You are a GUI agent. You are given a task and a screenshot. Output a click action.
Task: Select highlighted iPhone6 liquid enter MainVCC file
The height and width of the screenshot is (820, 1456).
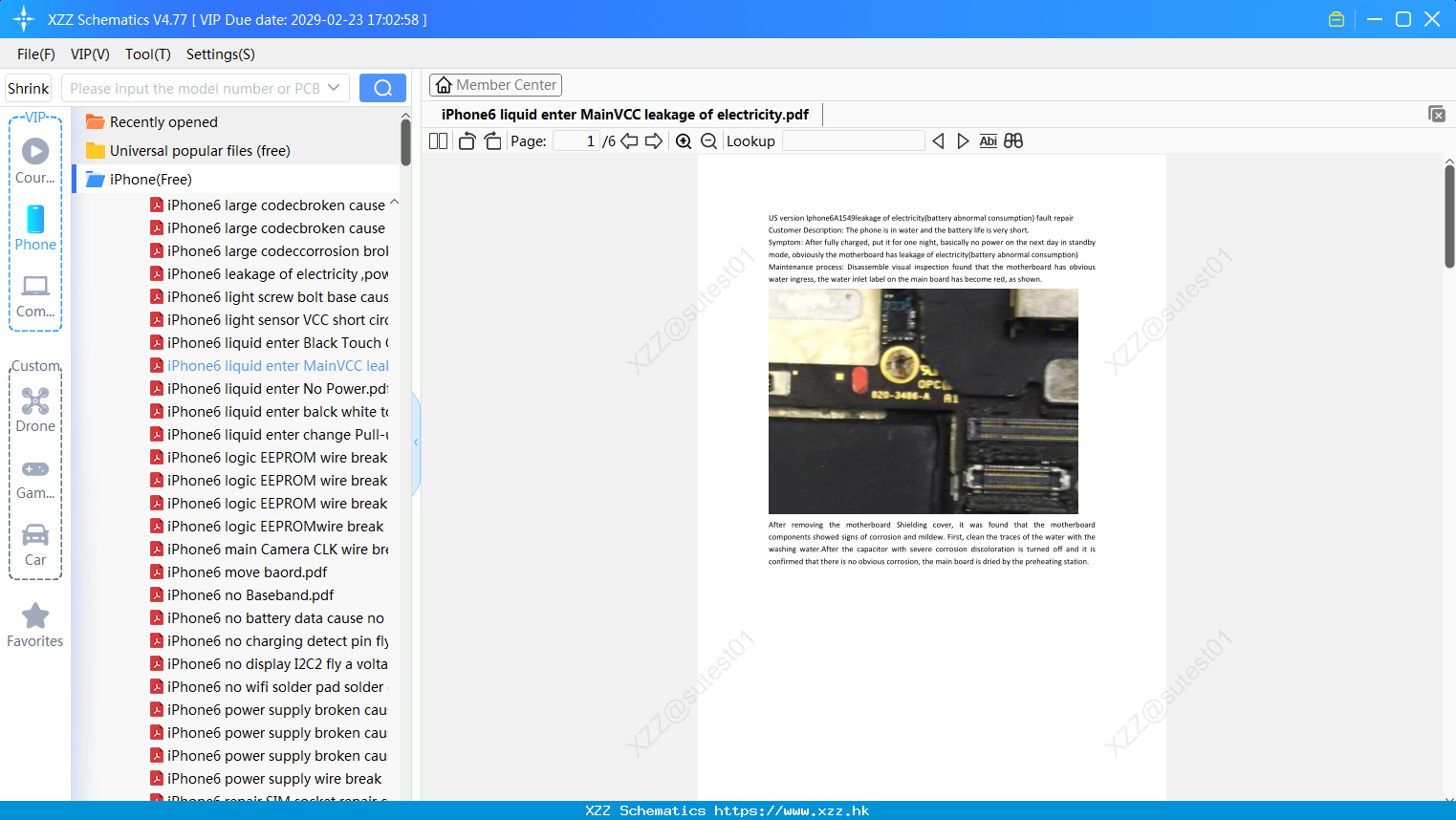click(x=270, y=365)
